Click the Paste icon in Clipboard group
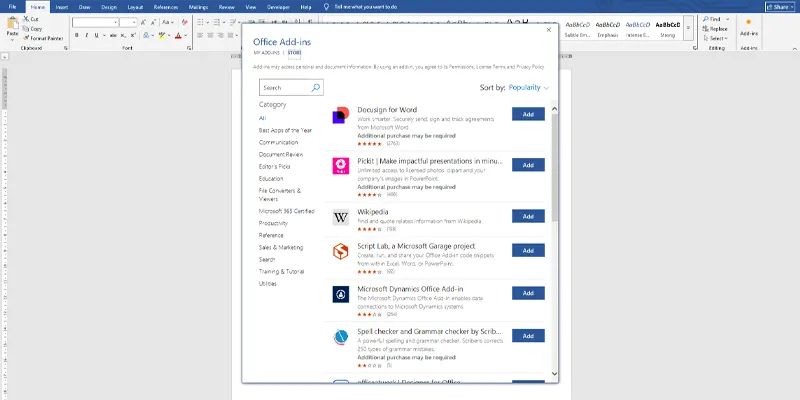800x400 pixels. pyautogui.click(x=12, y=24)
